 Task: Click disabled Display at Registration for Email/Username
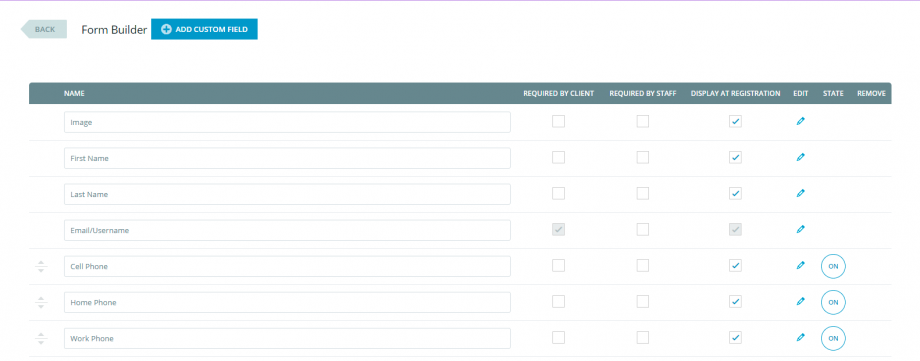(x=735, y=230)
